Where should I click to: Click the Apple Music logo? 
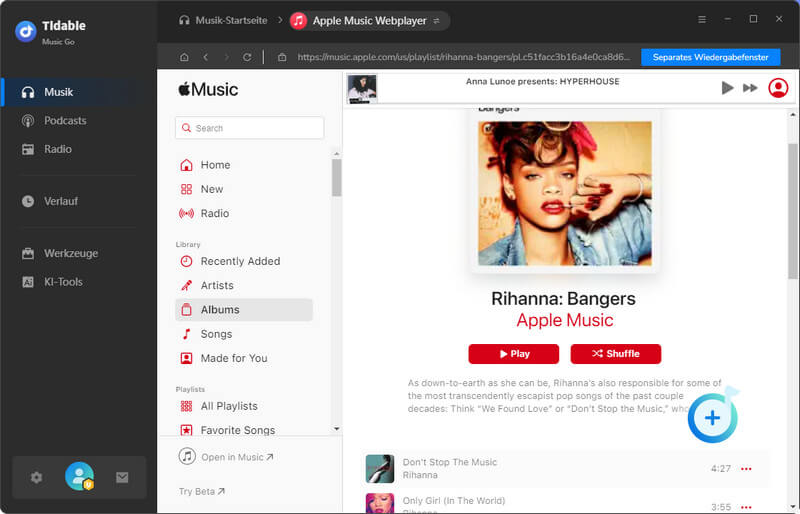tap(208, 89)
